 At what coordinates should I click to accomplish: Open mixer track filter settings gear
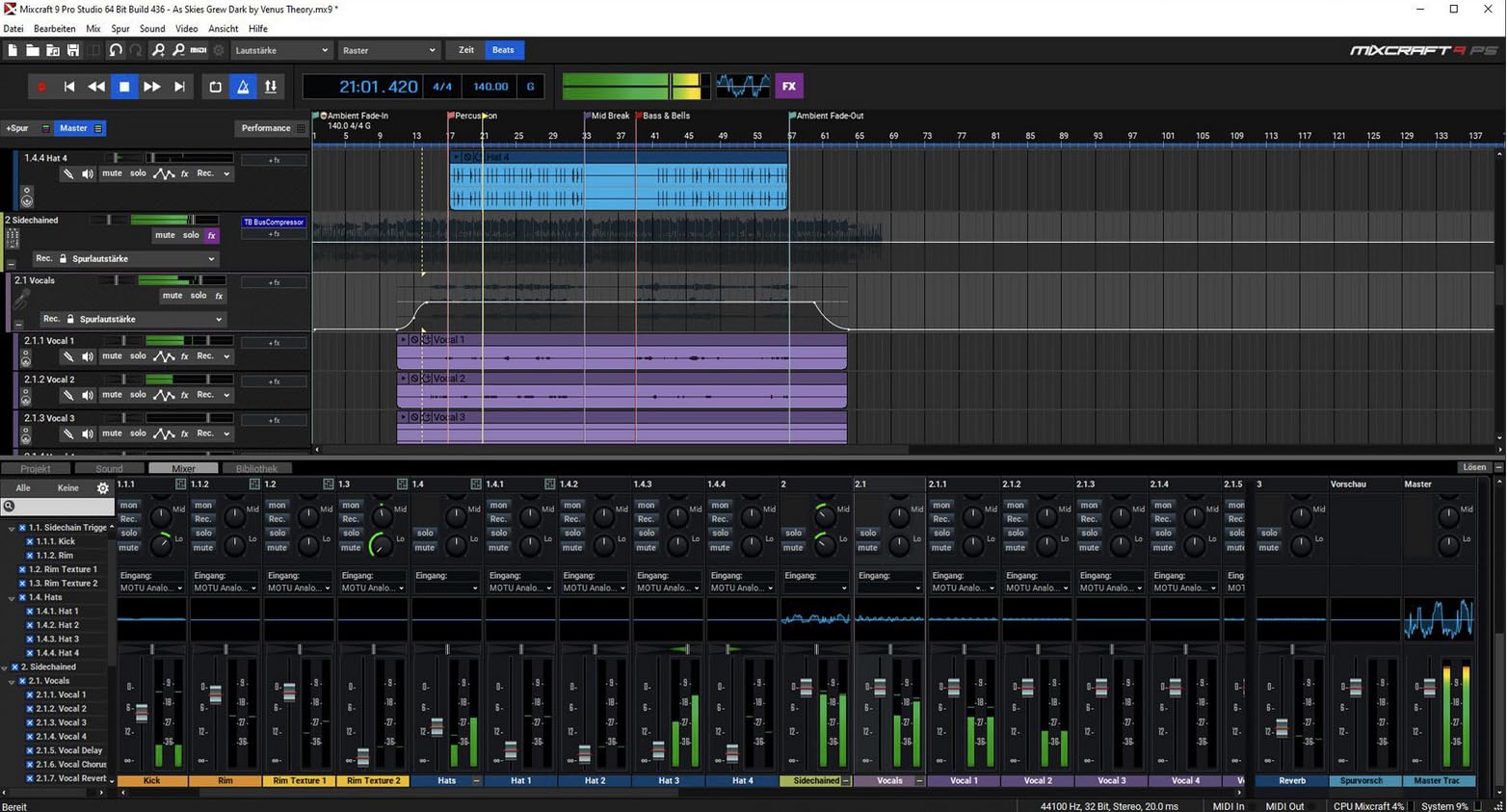point(103,488)
